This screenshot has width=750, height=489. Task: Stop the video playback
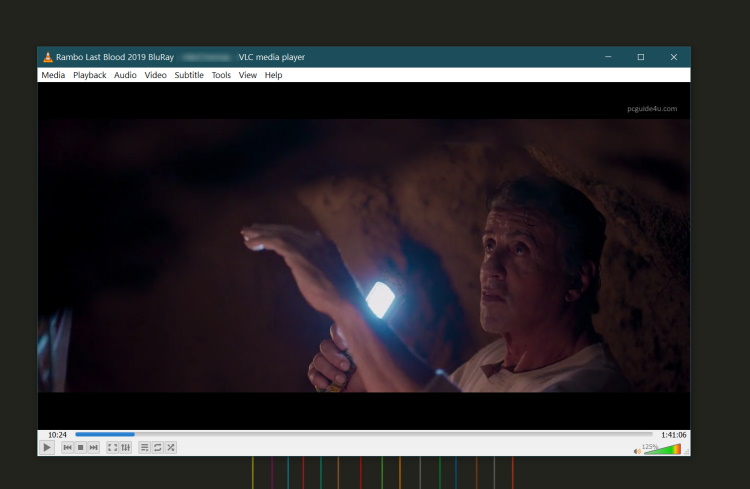80,447
